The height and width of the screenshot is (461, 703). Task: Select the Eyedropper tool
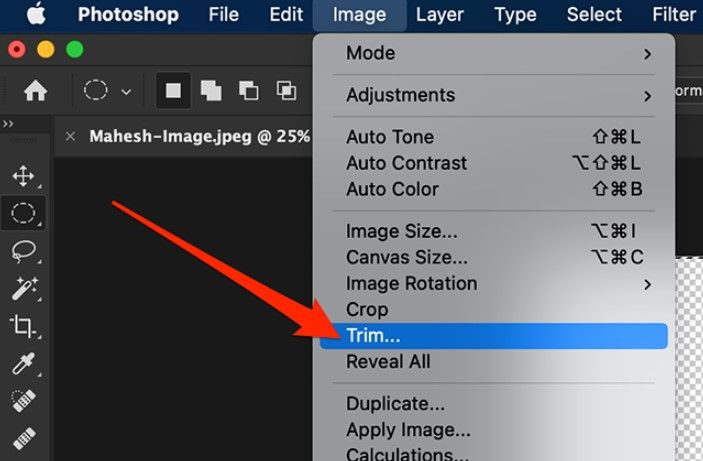click(x=23, y=363)
